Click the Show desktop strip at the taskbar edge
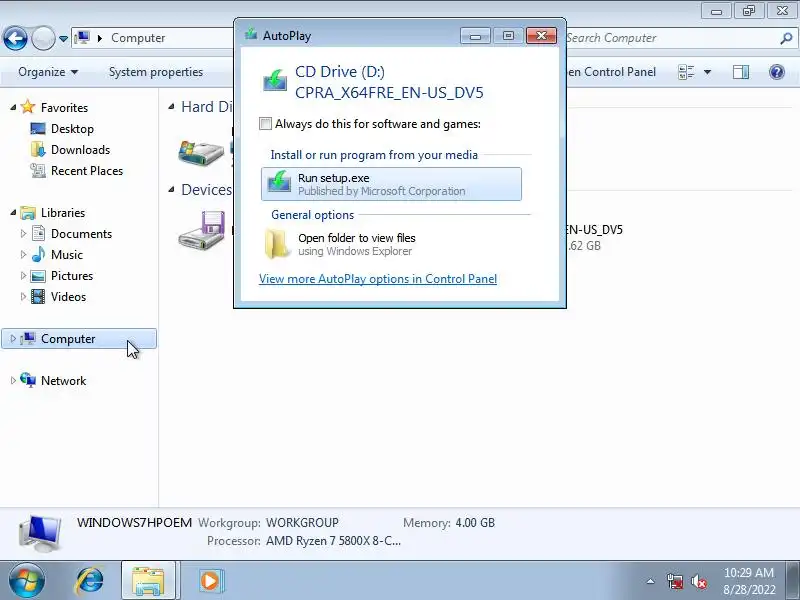 793,581
